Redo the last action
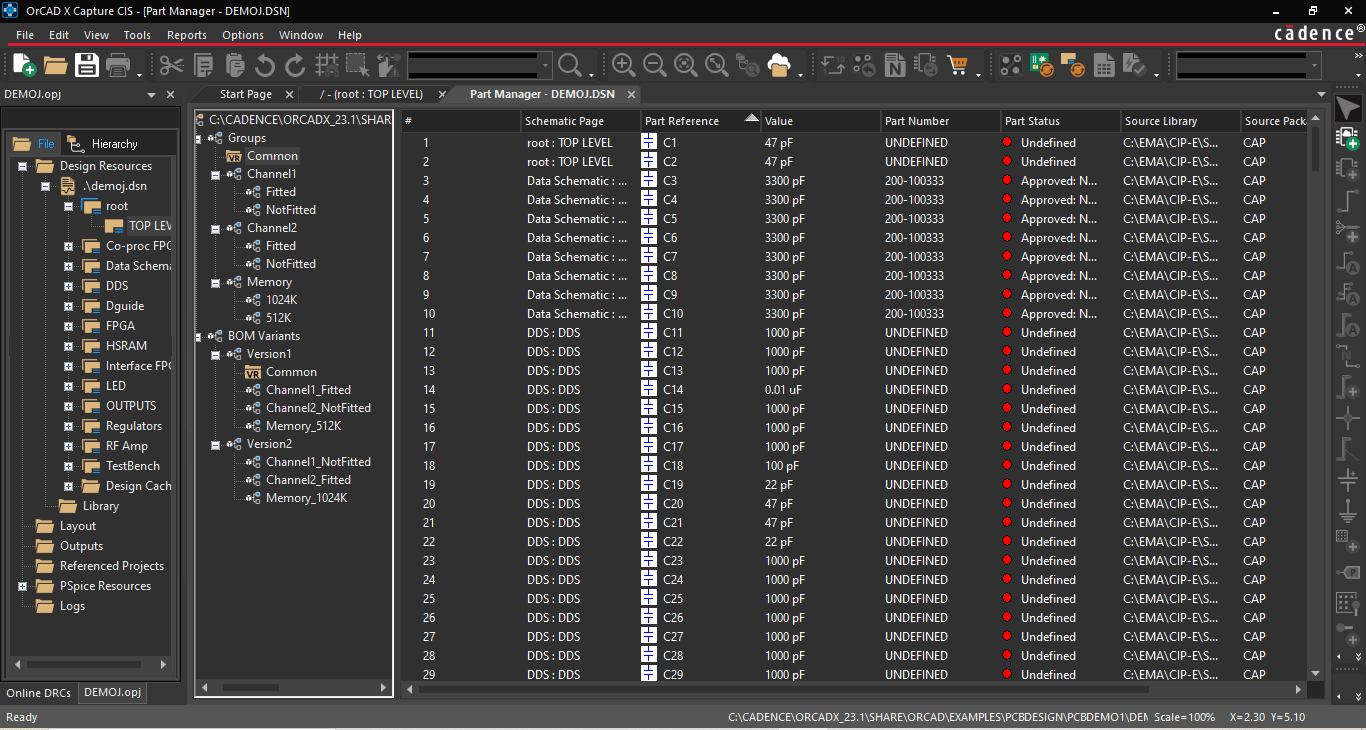 click(x=295, y=66)
